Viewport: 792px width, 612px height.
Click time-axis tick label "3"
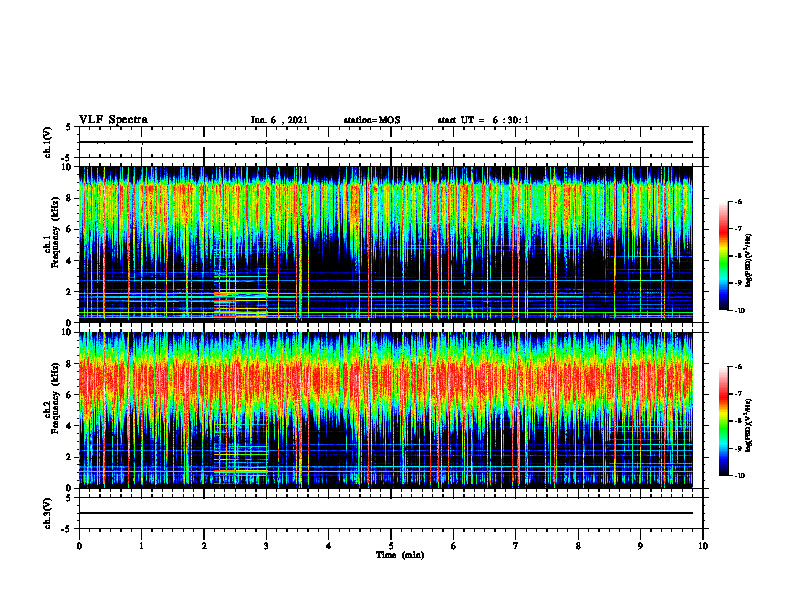click(266, 546)
